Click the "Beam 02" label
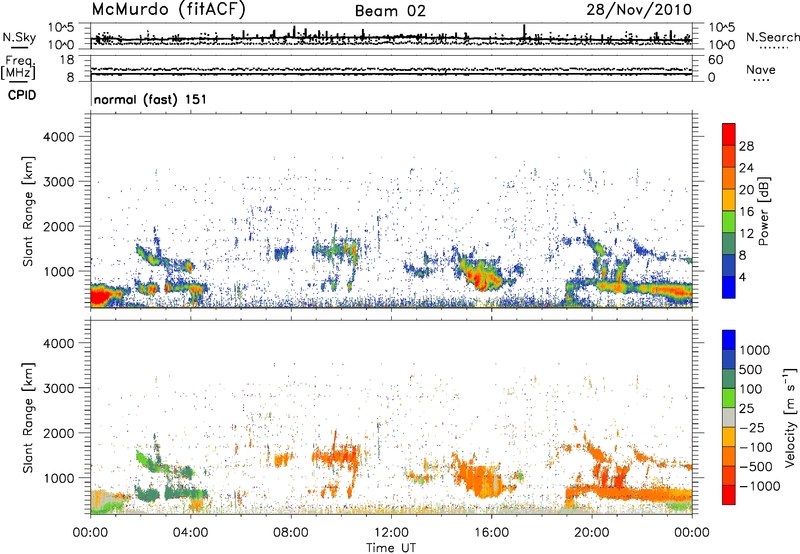 (x=390, y=11)
